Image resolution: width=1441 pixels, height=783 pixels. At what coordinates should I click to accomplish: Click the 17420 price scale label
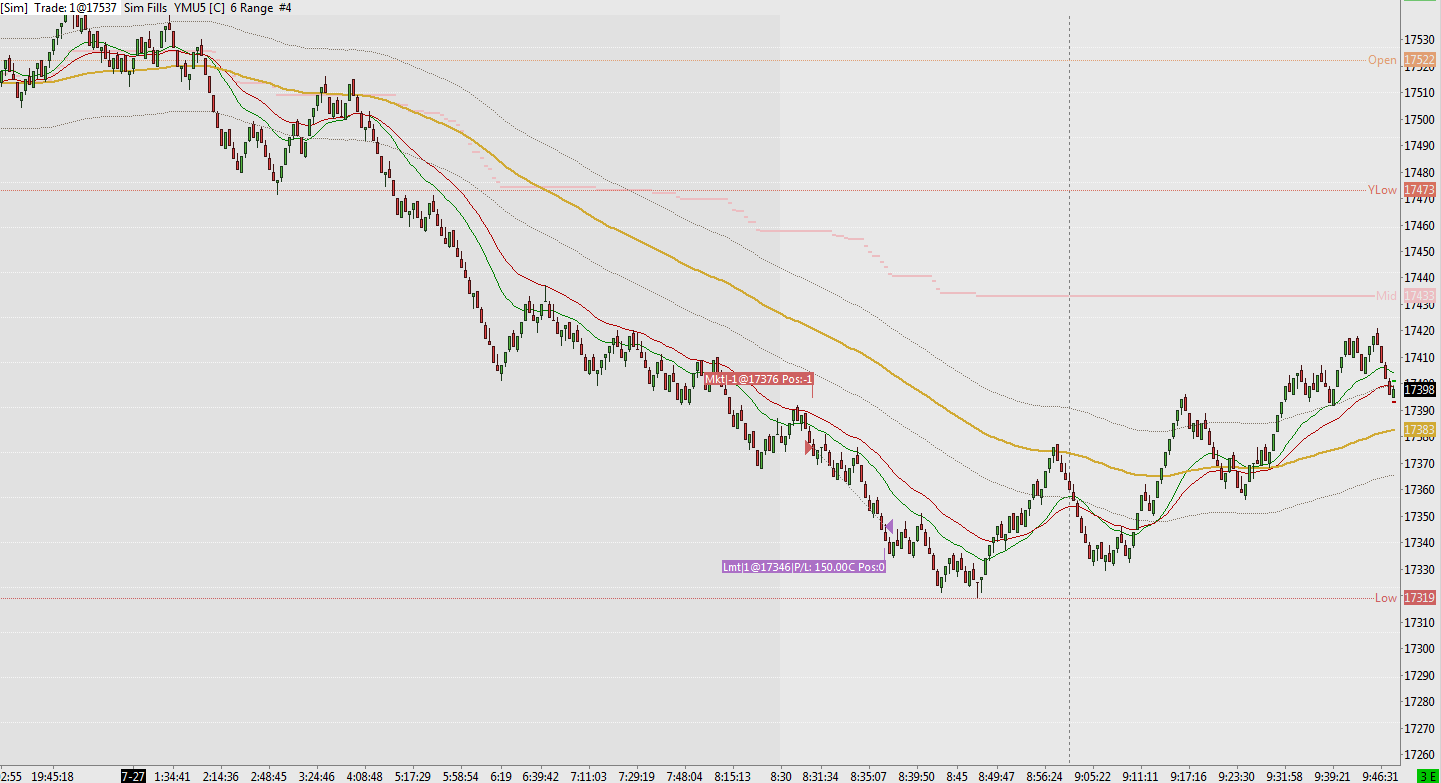[1420, 331]
